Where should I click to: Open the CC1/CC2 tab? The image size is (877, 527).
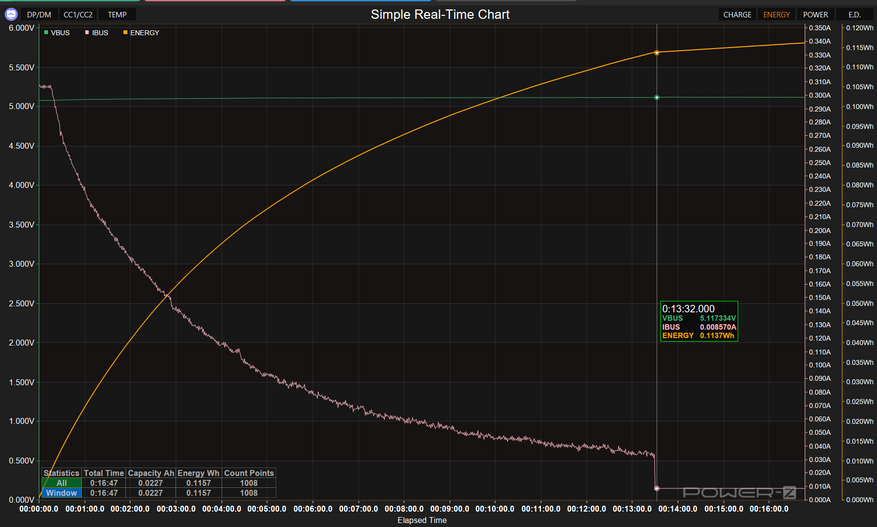pyautogui.click(x=79, y=15)
